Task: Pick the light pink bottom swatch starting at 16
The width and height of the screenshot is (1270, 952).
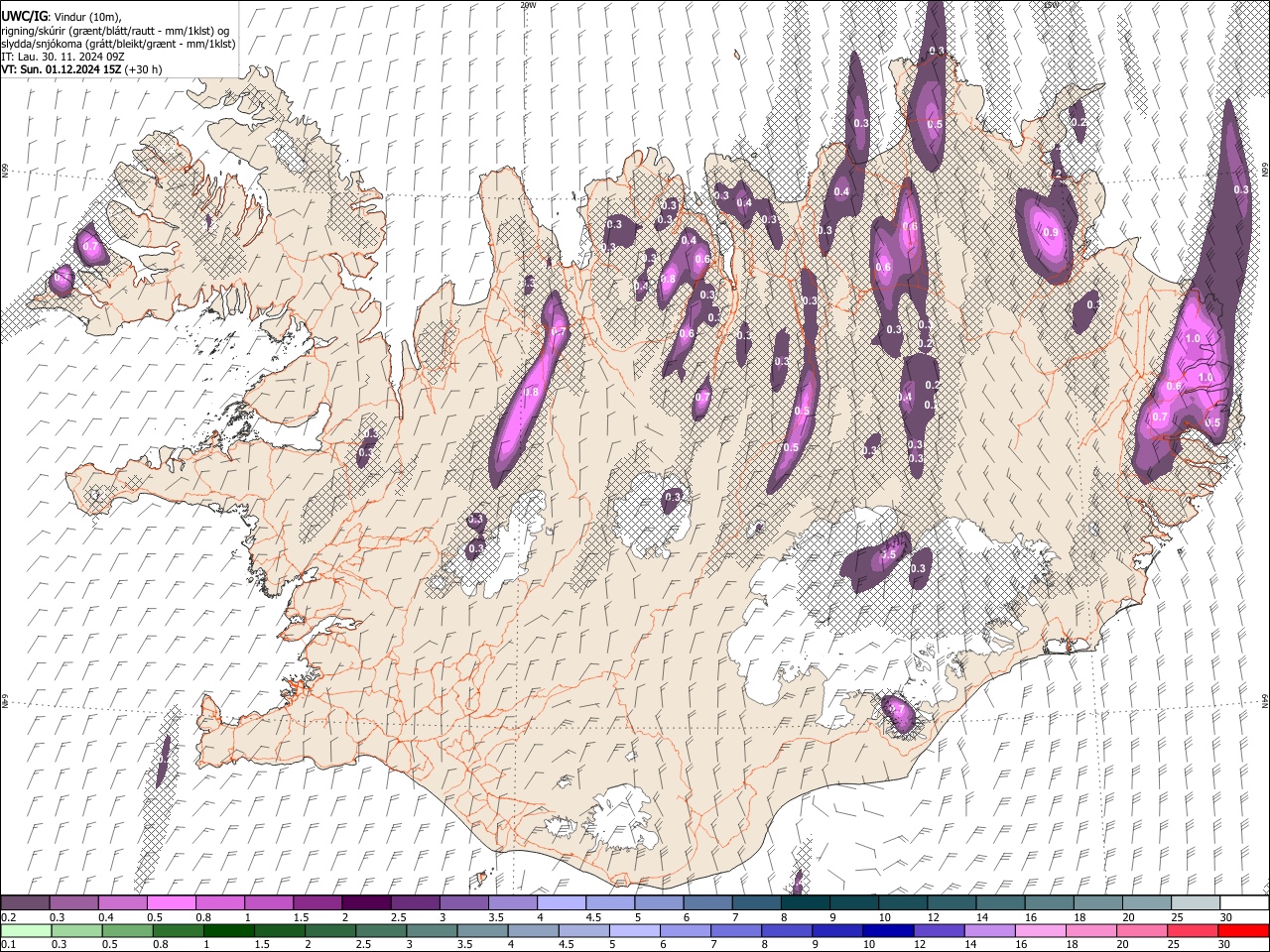Action: pos(1040,930)
